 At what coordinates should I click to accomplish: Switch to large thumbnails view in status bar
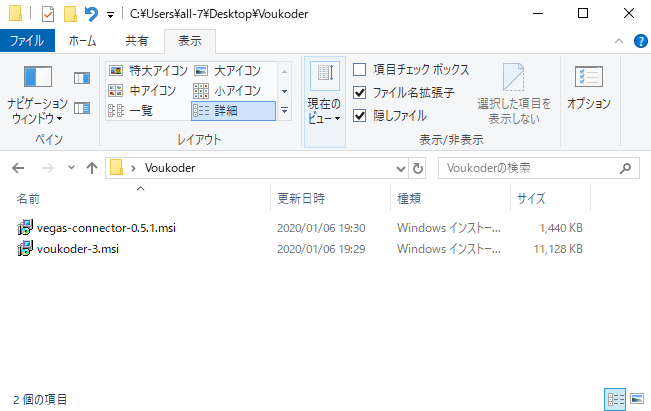(637, 399)
